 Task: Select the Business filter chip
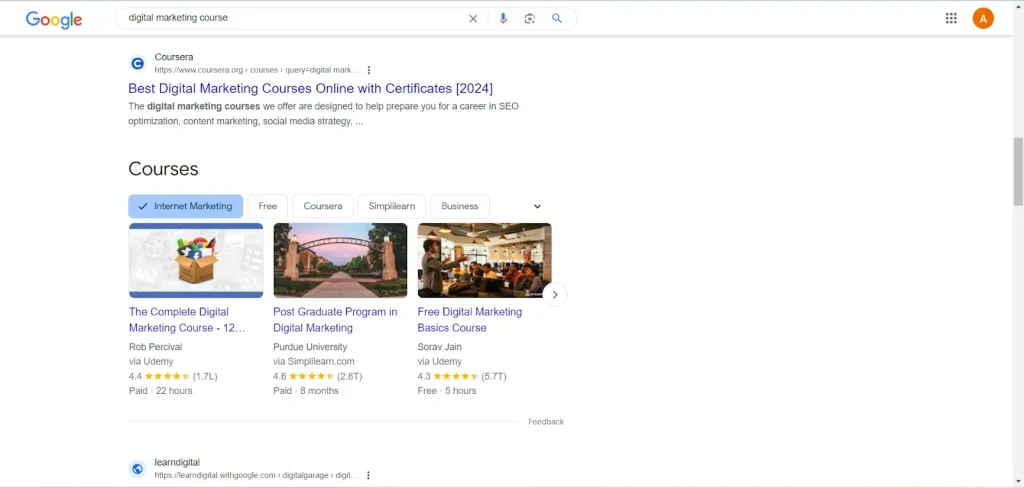point(460,206)
